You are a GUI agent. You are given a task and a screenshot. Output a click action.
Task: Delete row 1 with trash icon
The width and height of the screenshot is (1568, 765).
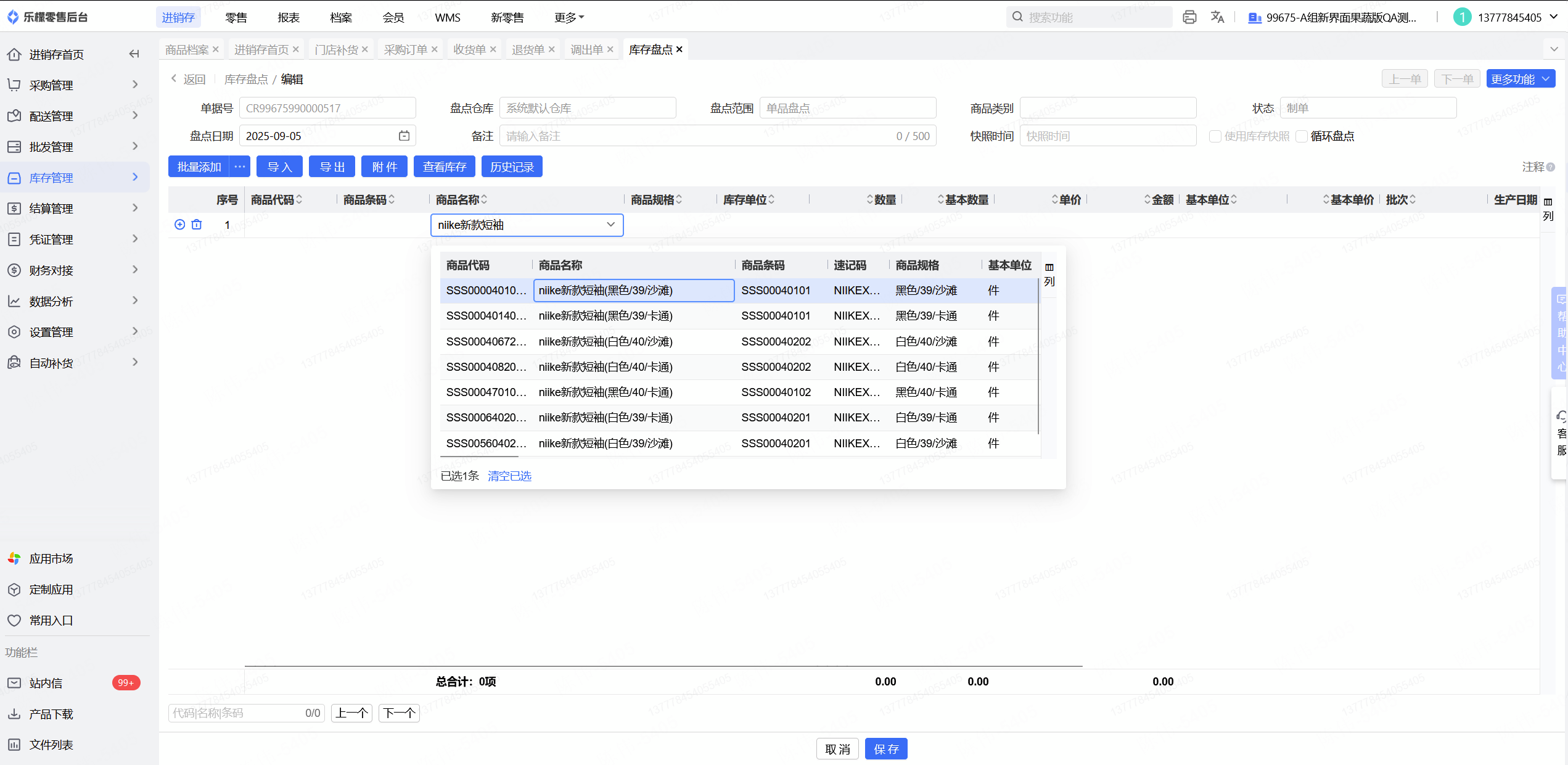(197, 225)
